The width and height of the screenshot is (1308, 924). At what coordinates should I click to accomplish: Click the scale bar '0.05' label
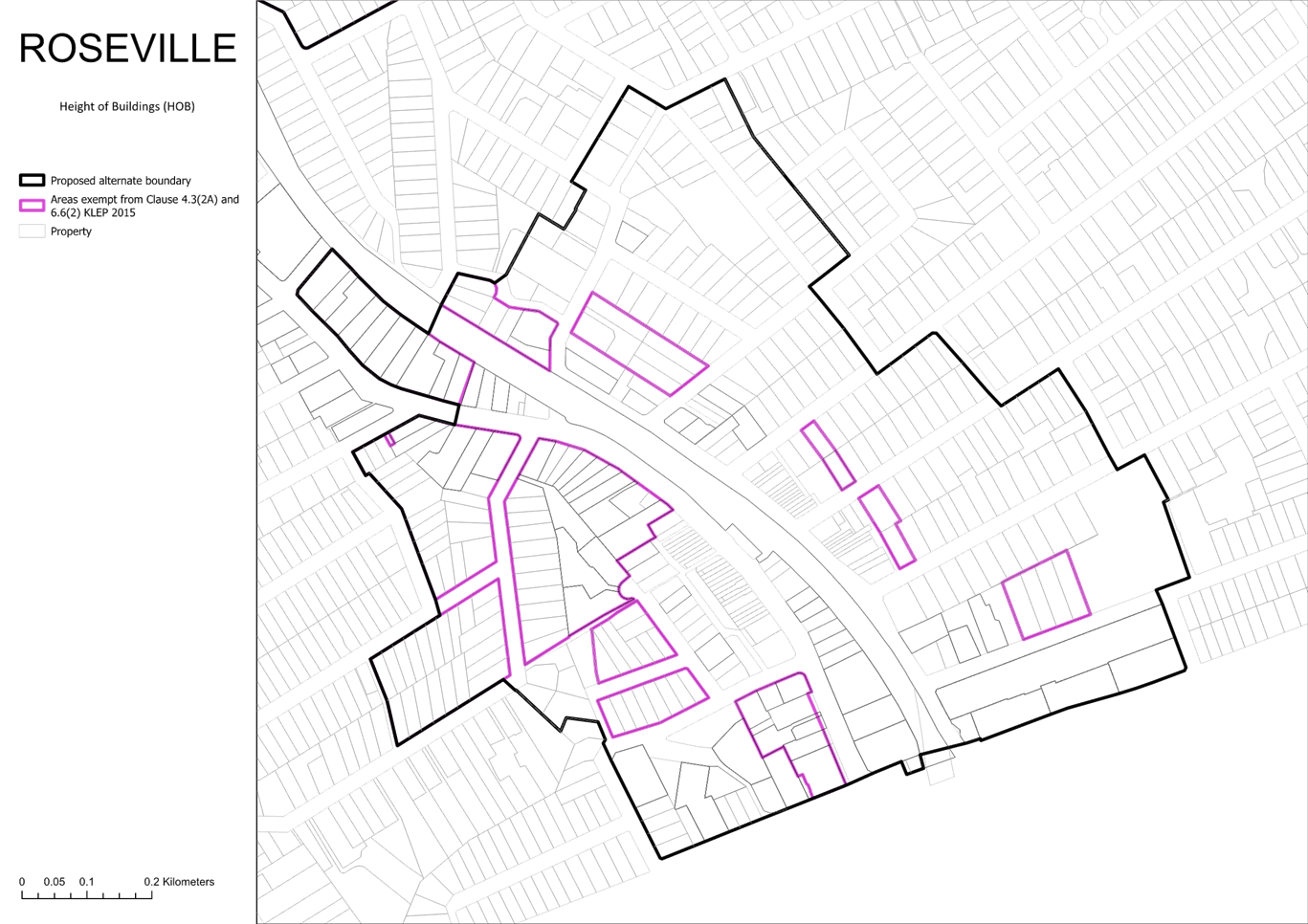click(55, 882)
